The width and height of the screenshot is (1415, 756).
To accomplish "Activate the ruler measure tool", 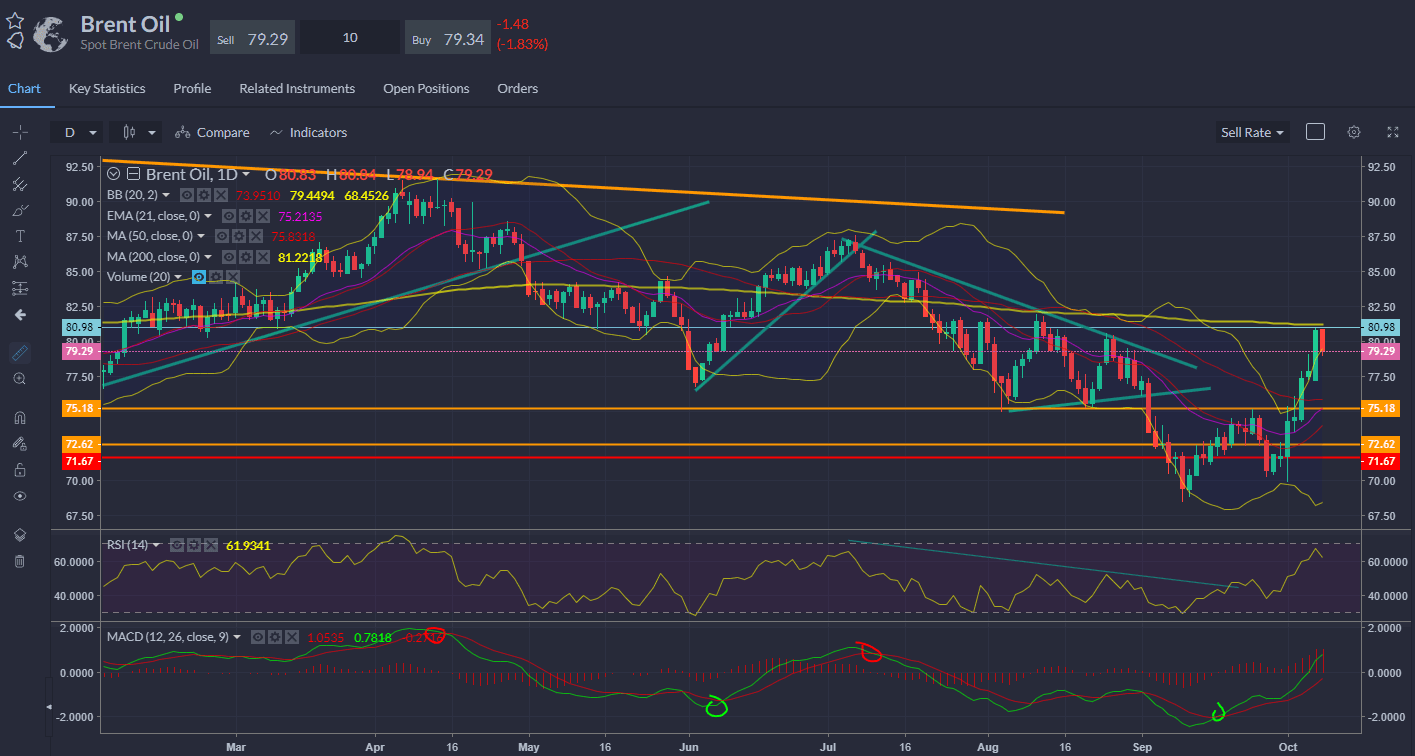I will click(x=19, y=353).
